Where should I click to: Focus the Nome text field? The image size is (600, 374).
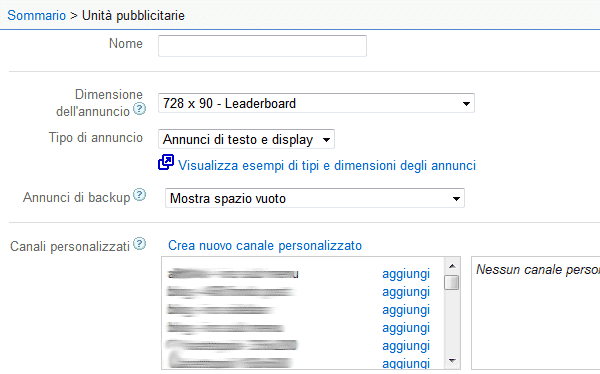[262, 46]
